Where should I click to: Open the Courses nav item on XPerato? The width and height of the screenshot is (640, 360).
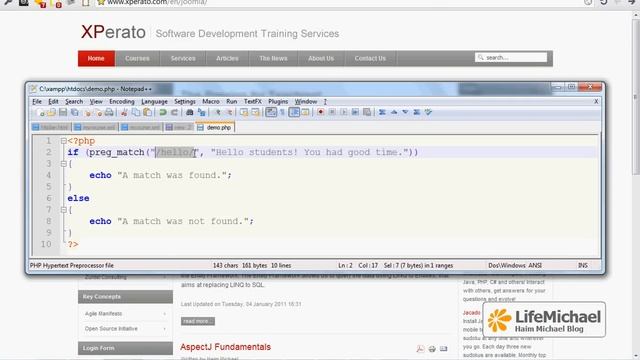137,58
